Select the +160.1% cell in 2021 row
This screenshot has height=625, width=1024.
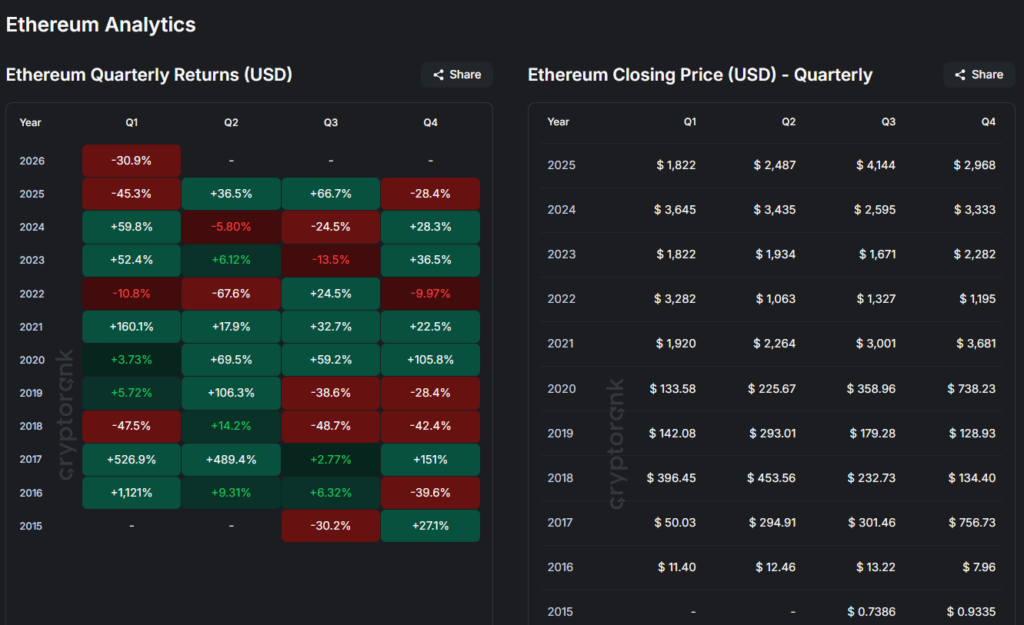(x=131, y=327)
